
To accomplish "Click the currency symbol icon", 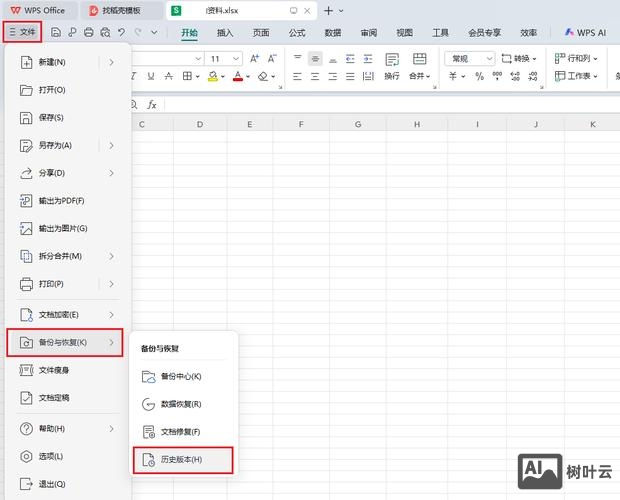I will [453, 76].
